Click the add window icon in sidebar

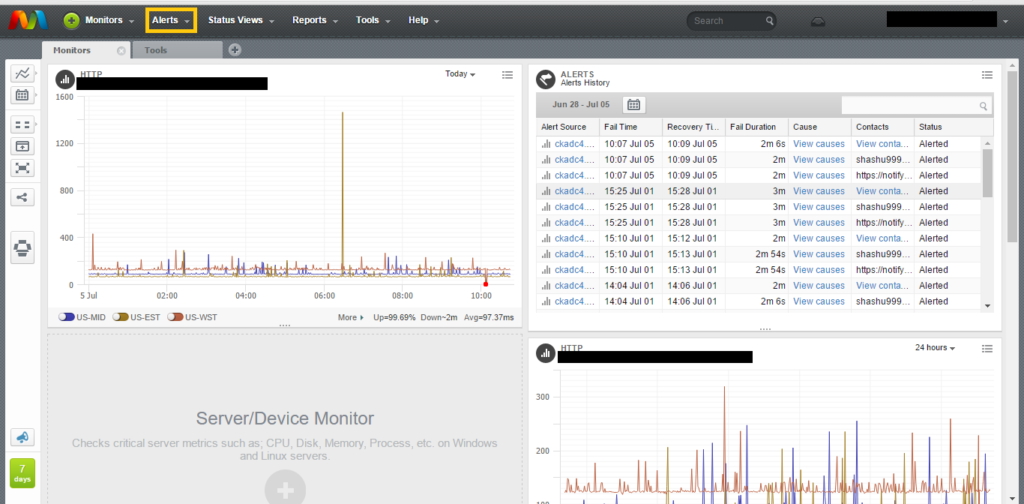[22, 147]
